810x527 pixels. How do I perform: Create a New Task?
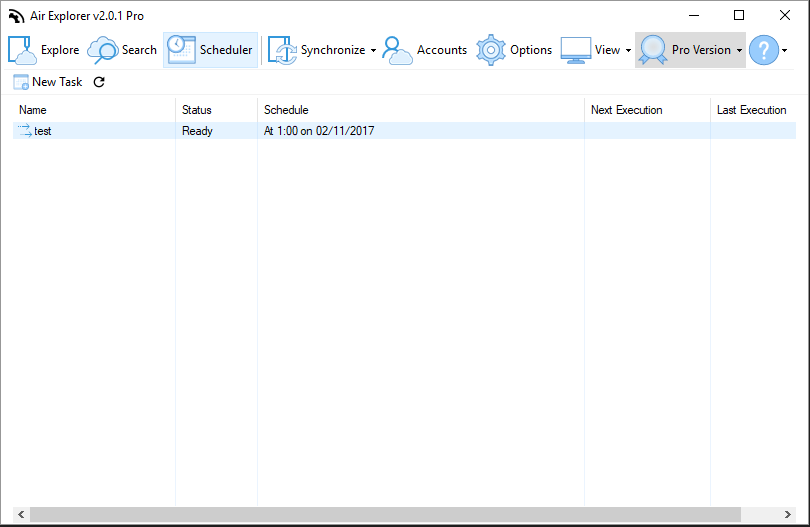click(48, 82)
